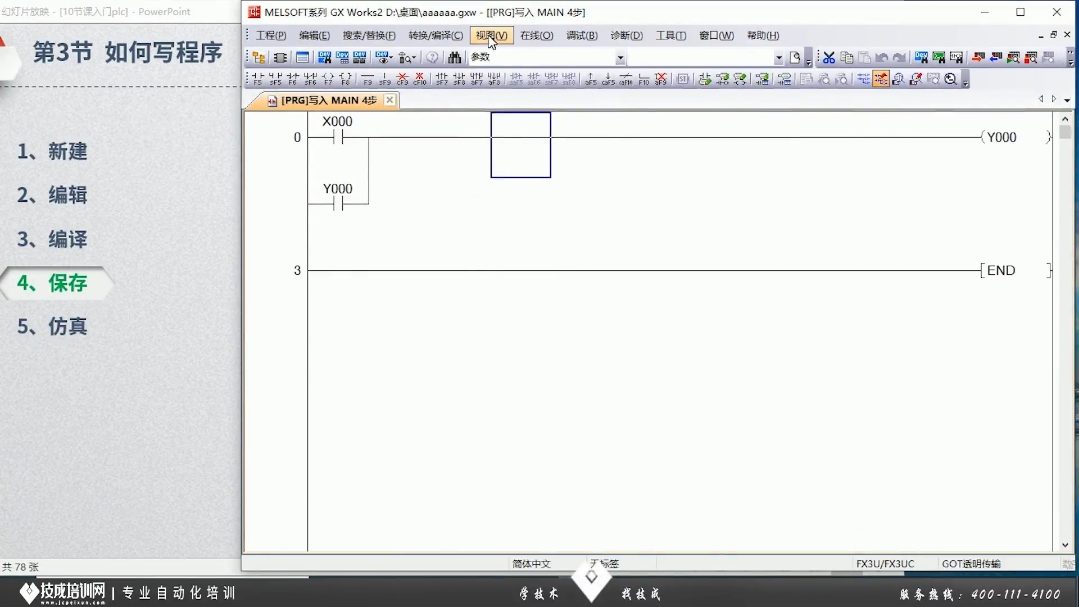
Task: Open the 参数 combo box dropdown
Action: click(620, 58)
